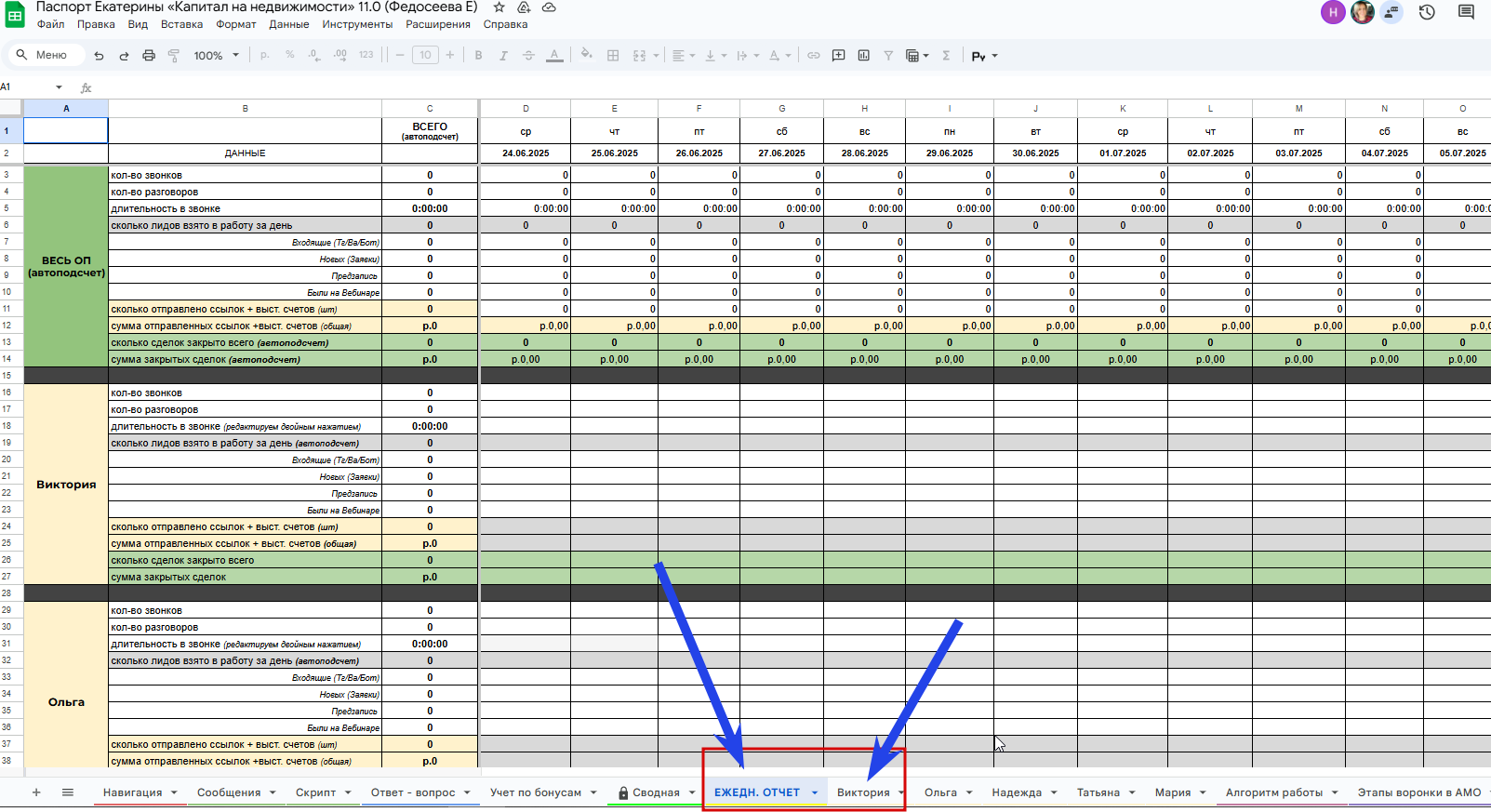1491x812 pixels.
Task: Toggle bold formatting (B)
Action: coord(479,56)
